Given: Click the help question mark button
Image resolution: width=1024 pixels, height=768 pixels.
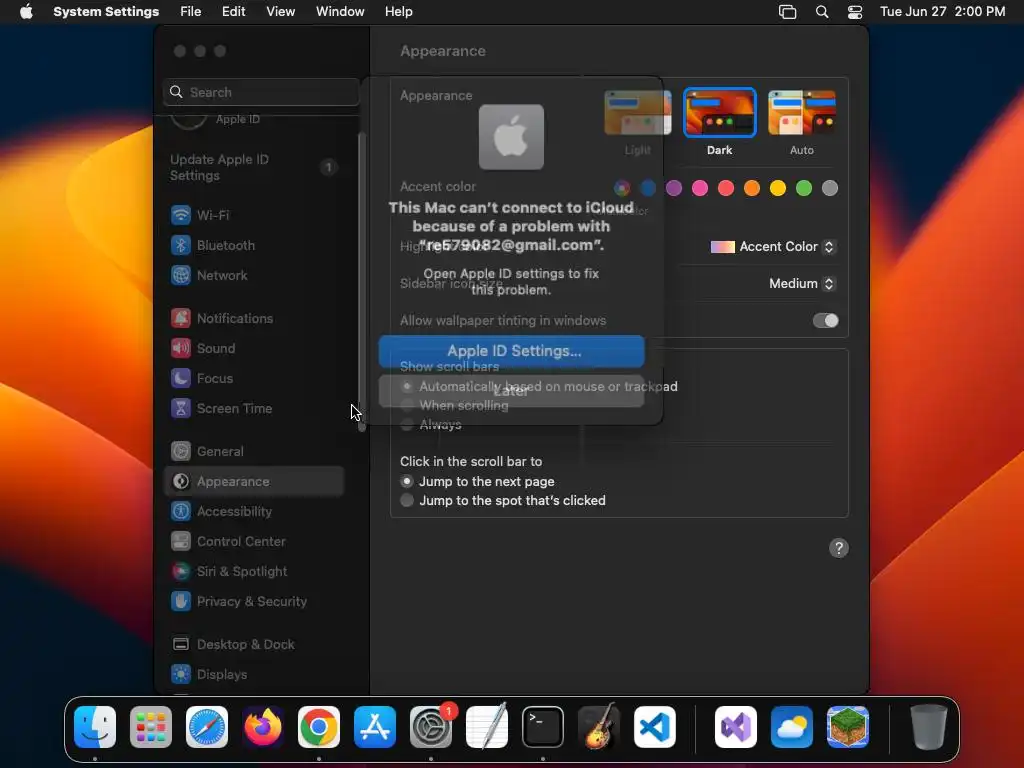Looking at the screenshot, I should [x=839, y=548].
